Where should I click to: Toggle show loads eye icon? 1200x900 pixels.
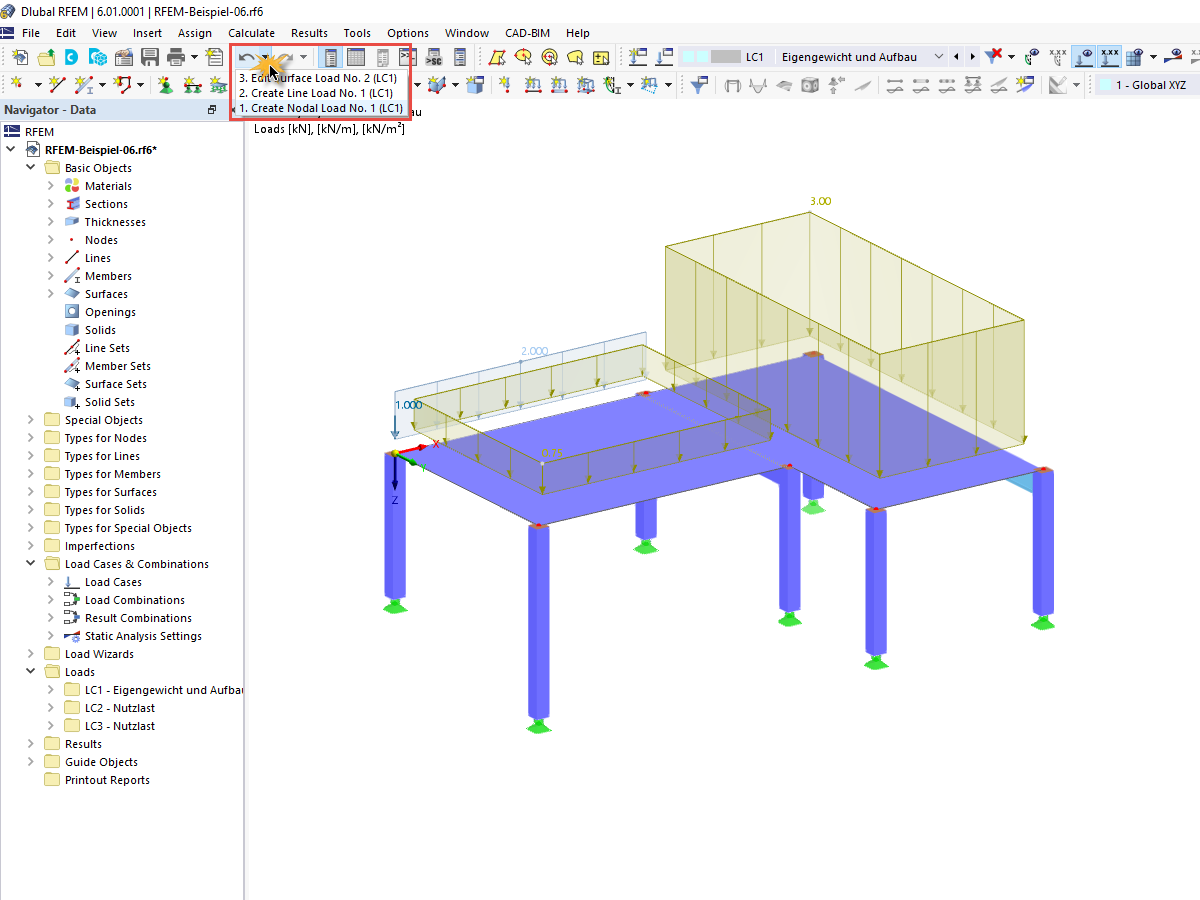1085,57
